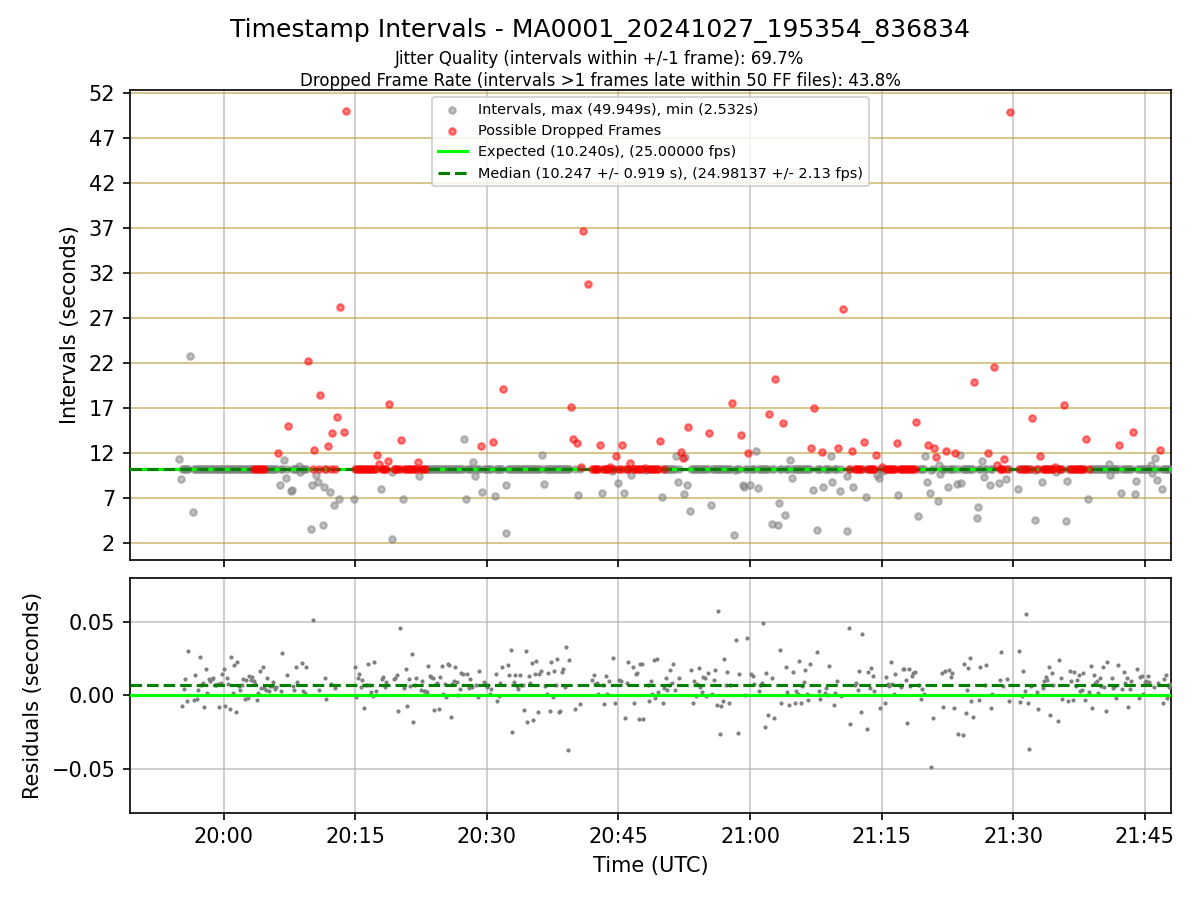Click the lowest residual point near −0.05 after 21:15
Viewport: 1200px width, 900px height.
tap(931, 768)
